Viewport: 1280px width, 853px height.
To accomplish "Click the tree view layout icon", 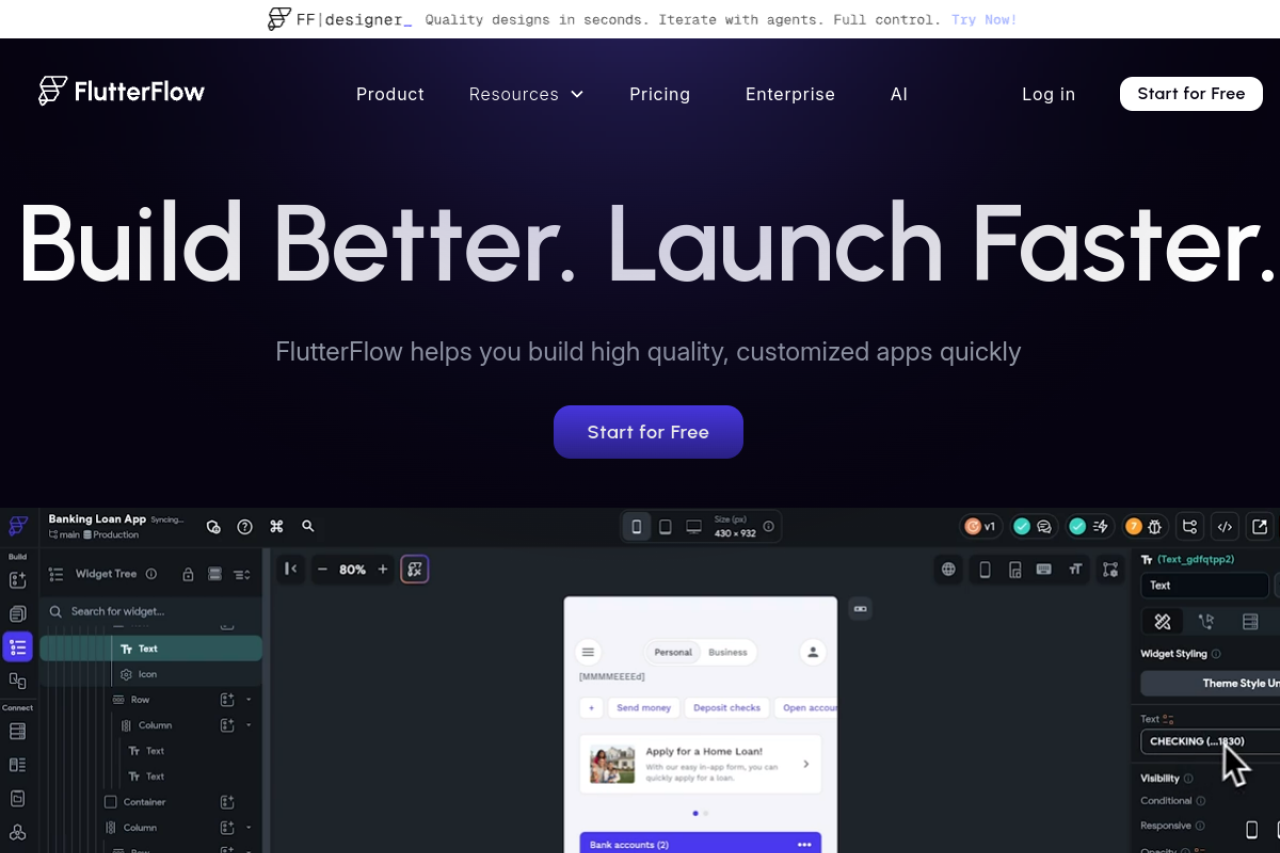I will (x=214, y=574).
